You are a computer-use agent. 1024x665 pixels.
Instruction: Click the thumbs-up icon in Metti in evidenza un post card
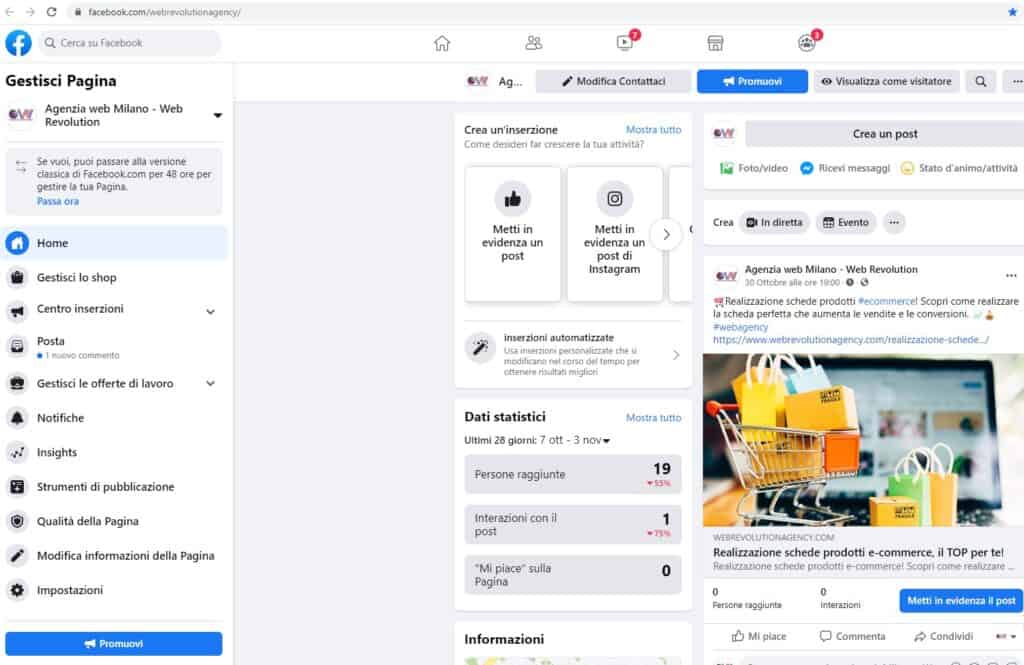tap(513, 199)
